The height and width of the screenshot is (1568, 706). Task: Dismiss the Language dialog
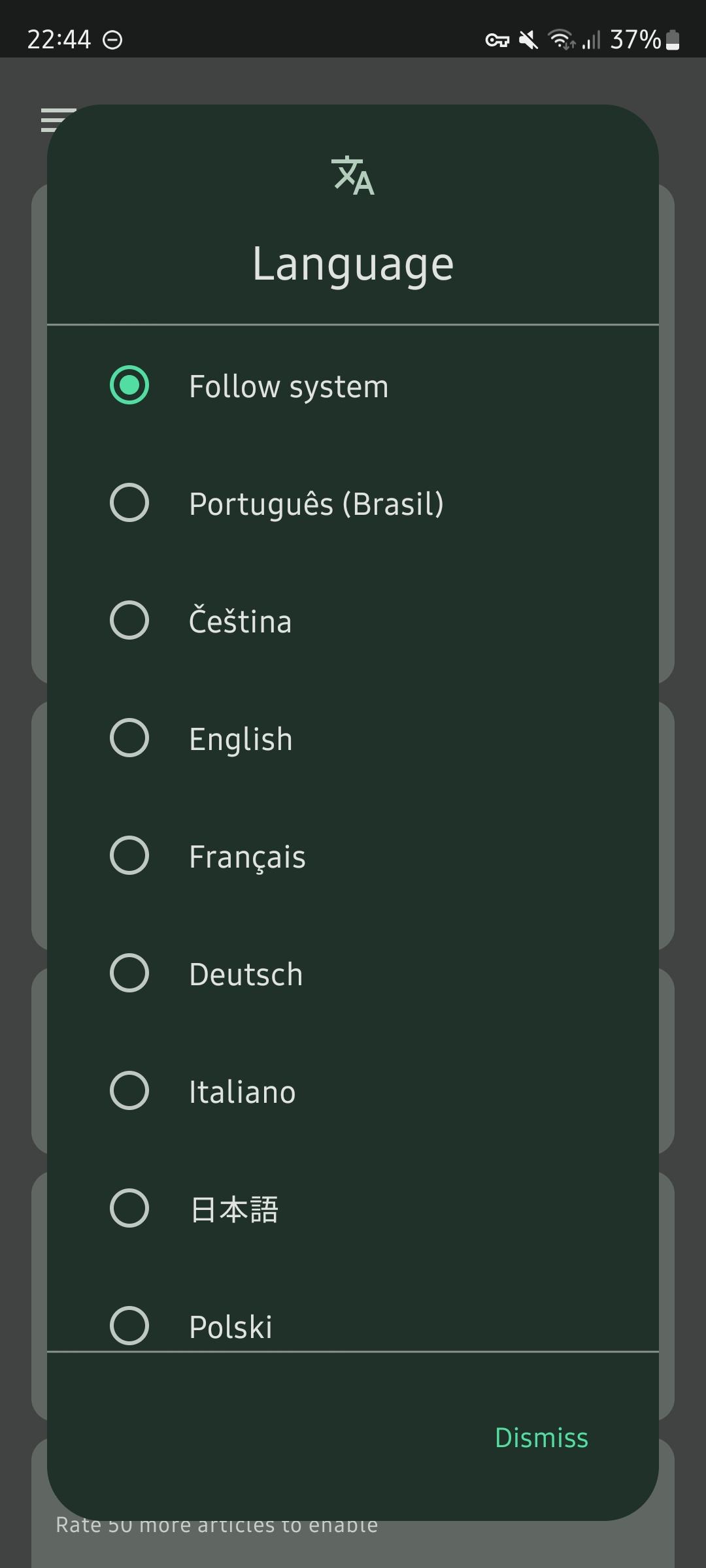coord(541,1438)
